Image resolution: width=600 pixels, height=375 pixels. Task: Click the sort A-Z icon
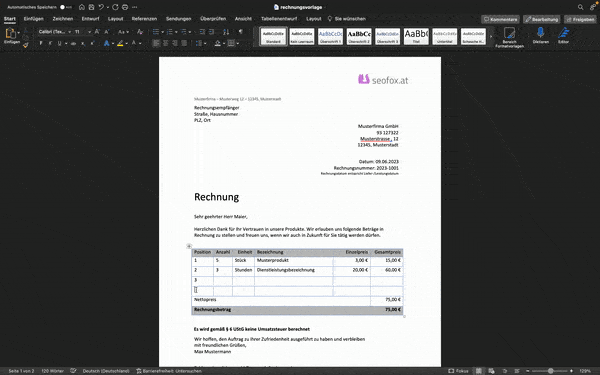pos(226,32)
